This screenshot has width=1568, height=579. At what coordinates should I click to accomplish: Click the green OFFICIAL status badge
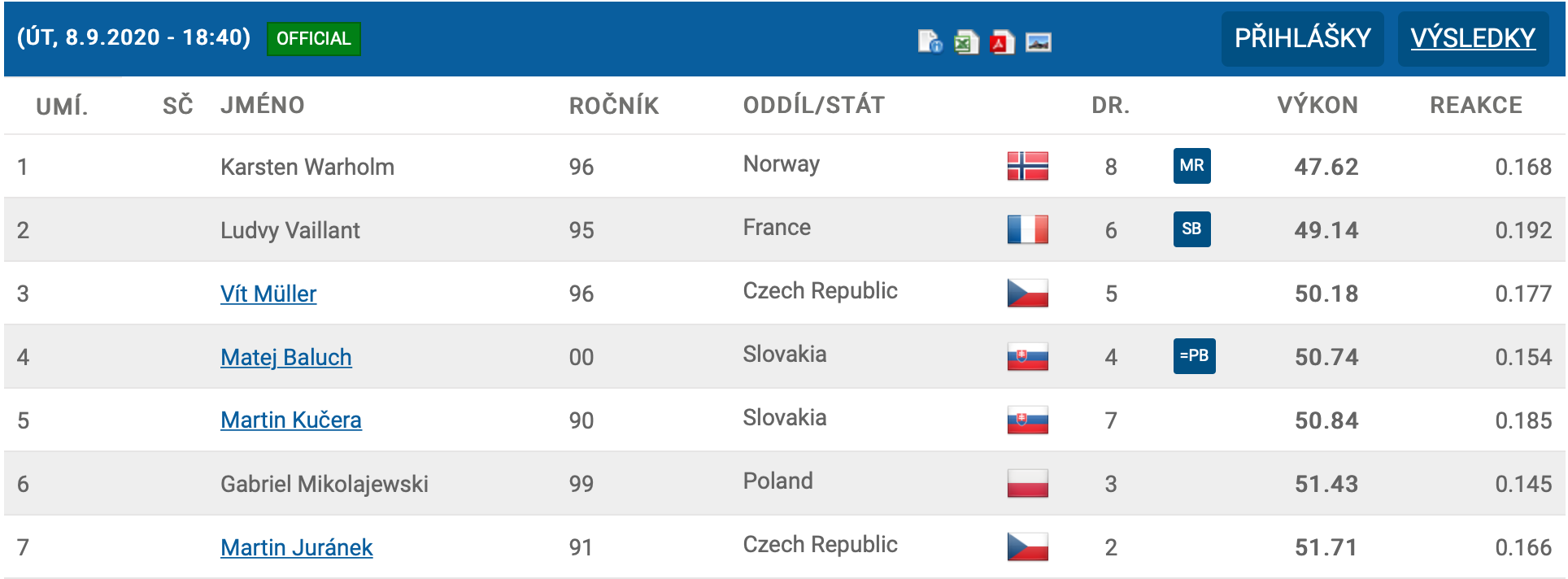tap(314, 38)
